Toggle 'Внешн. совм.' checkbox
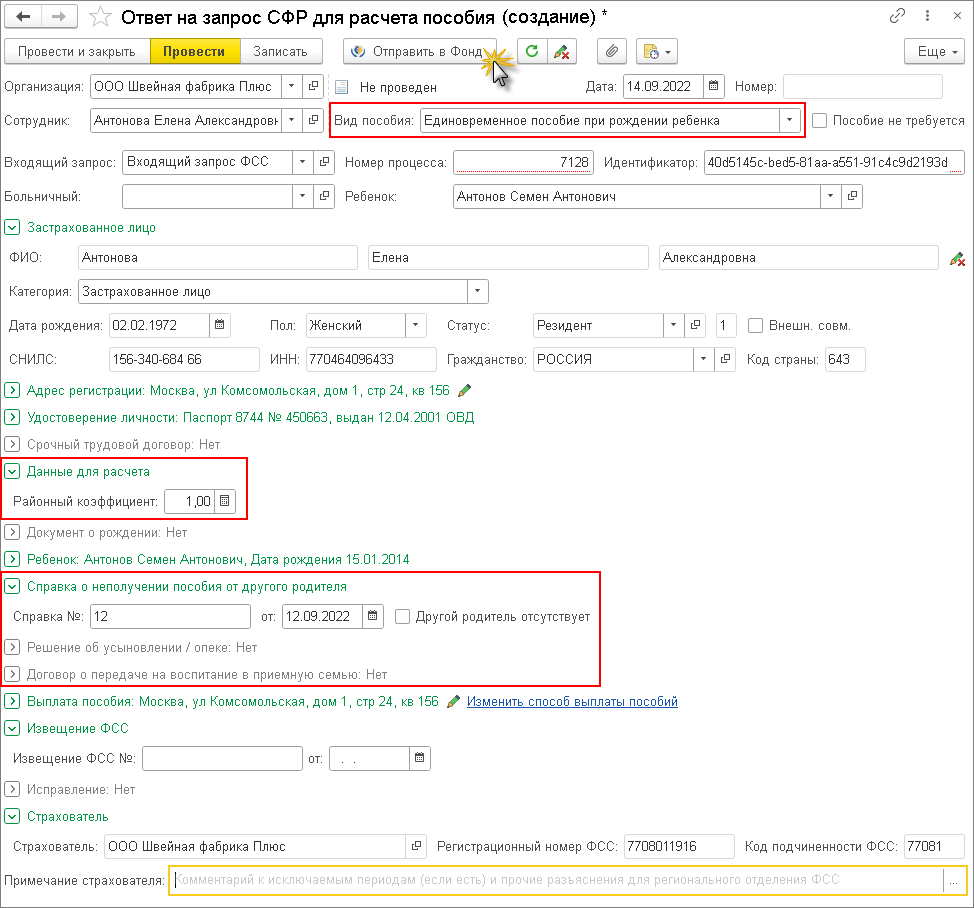 click(755, 325)
